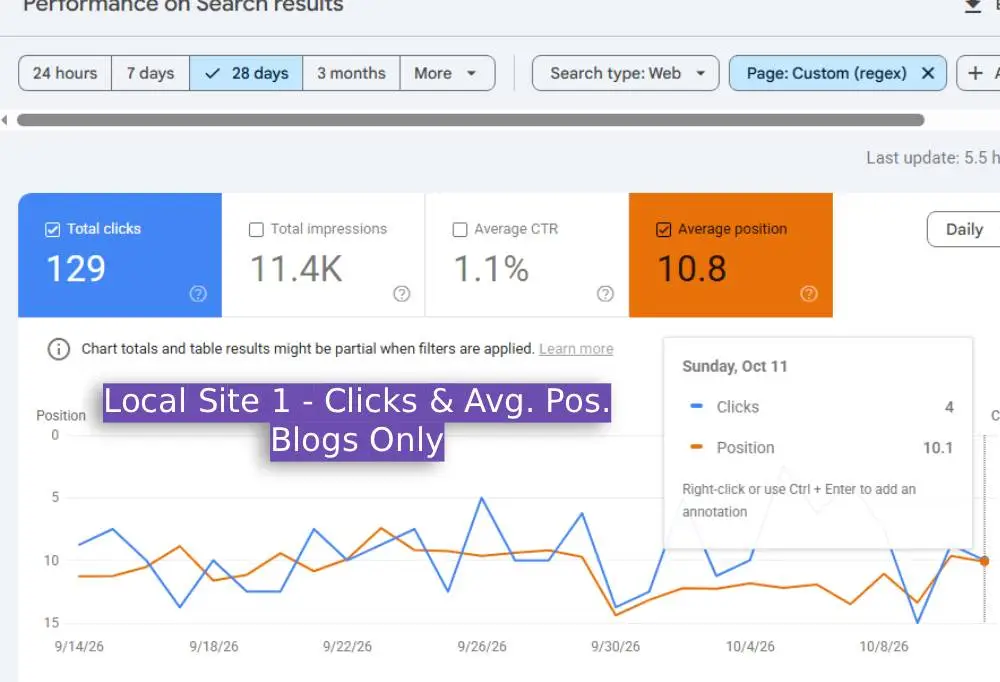
Task: Enable the Average CTR checkbox
Action: click(459, 229)
